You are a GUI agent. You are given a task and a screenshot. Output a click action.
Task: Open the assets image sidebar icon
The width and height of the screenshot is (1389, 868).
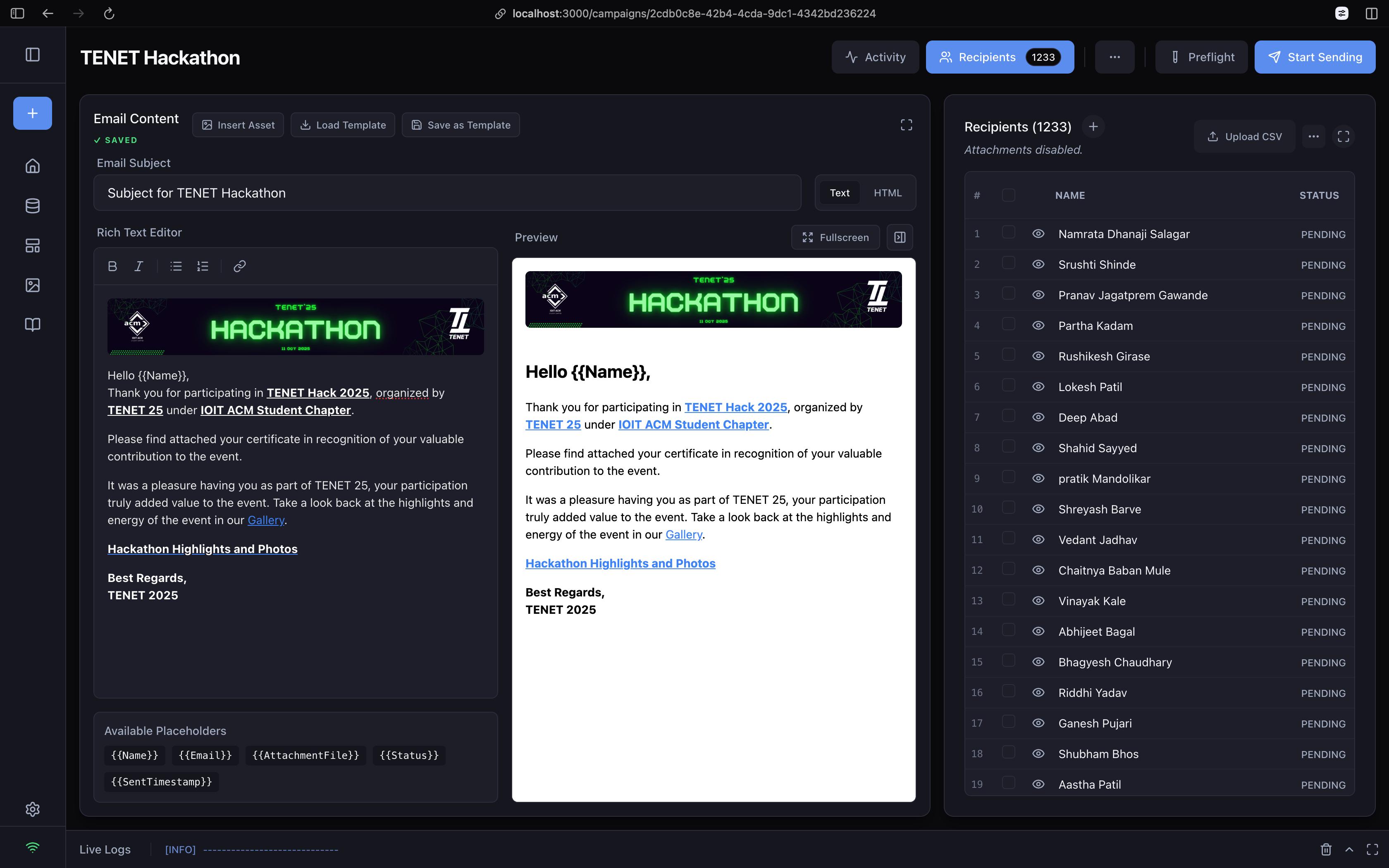click(x=33, y=285)
